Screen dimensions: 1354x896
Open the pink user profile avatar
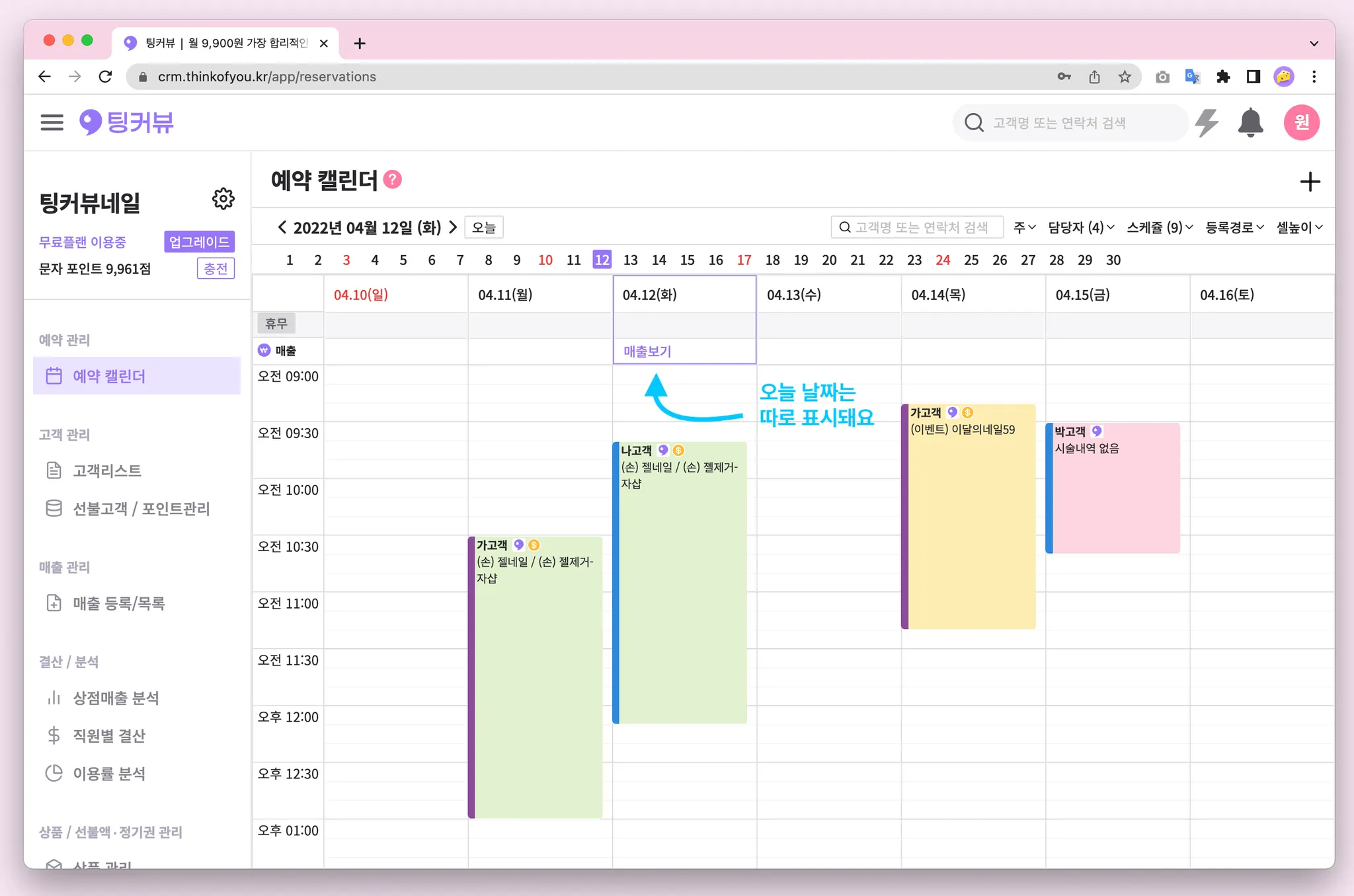coord(1301,122)
